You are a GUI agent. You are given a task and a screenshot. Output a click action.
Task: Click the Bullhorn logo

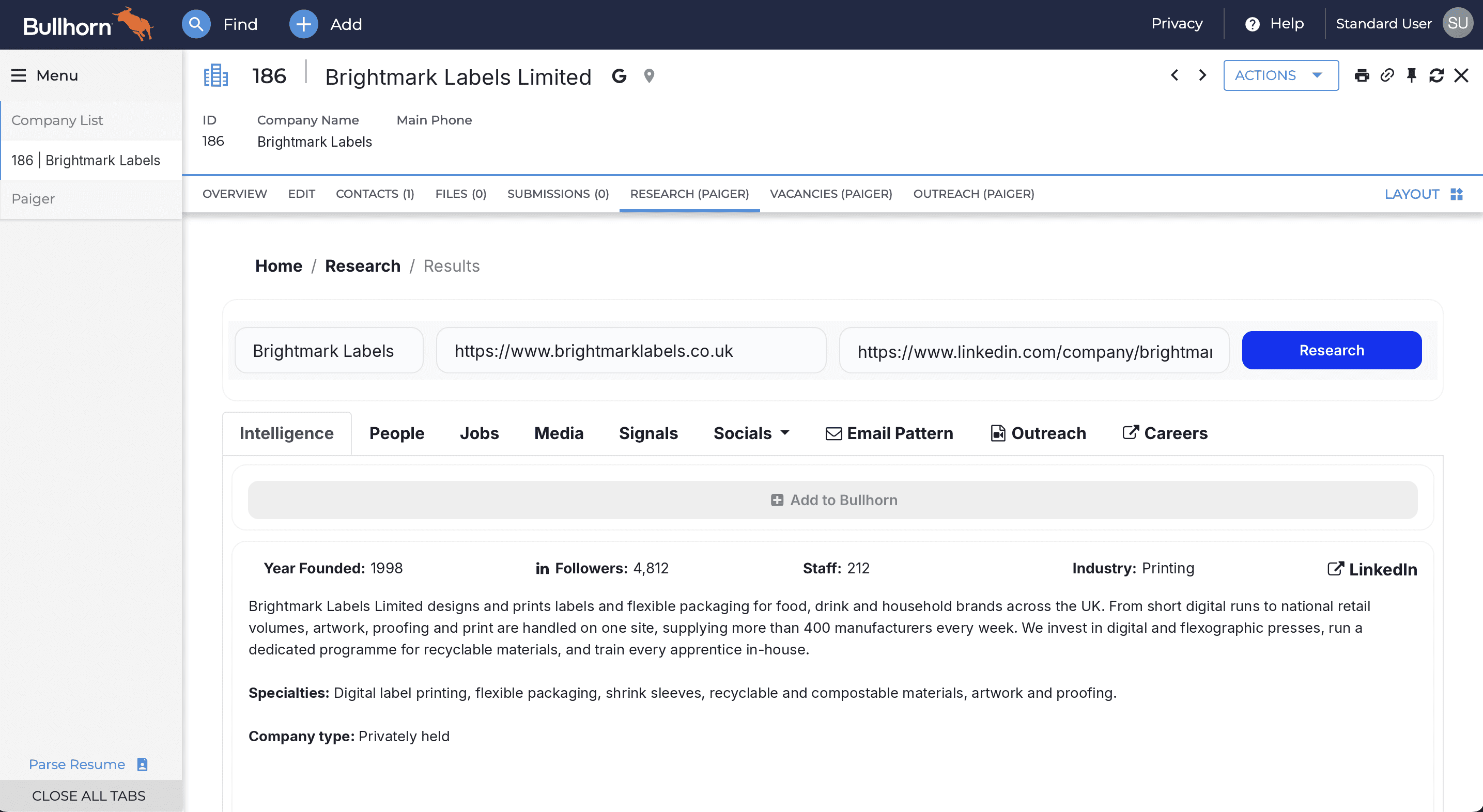88,24
